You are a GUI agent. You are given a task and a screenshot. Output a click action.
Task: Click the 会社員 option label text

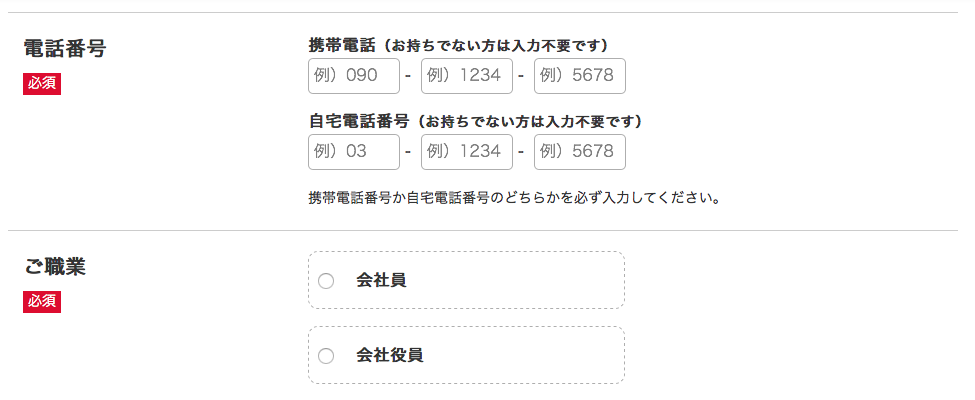point(381,281)
